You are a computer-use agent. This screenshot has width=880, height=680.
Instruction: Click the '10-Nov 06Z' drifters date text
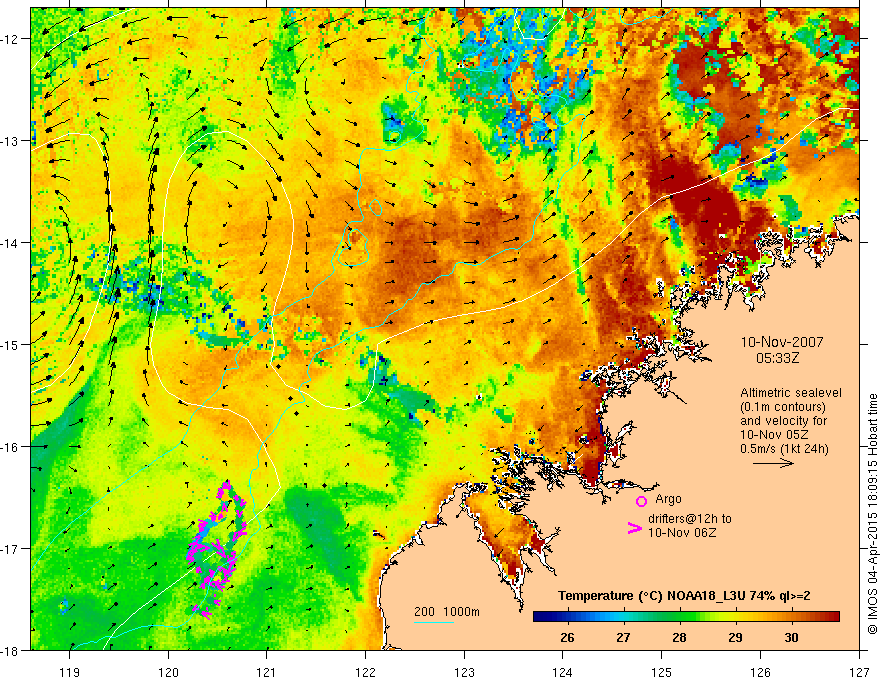click(x=682, y=532)
